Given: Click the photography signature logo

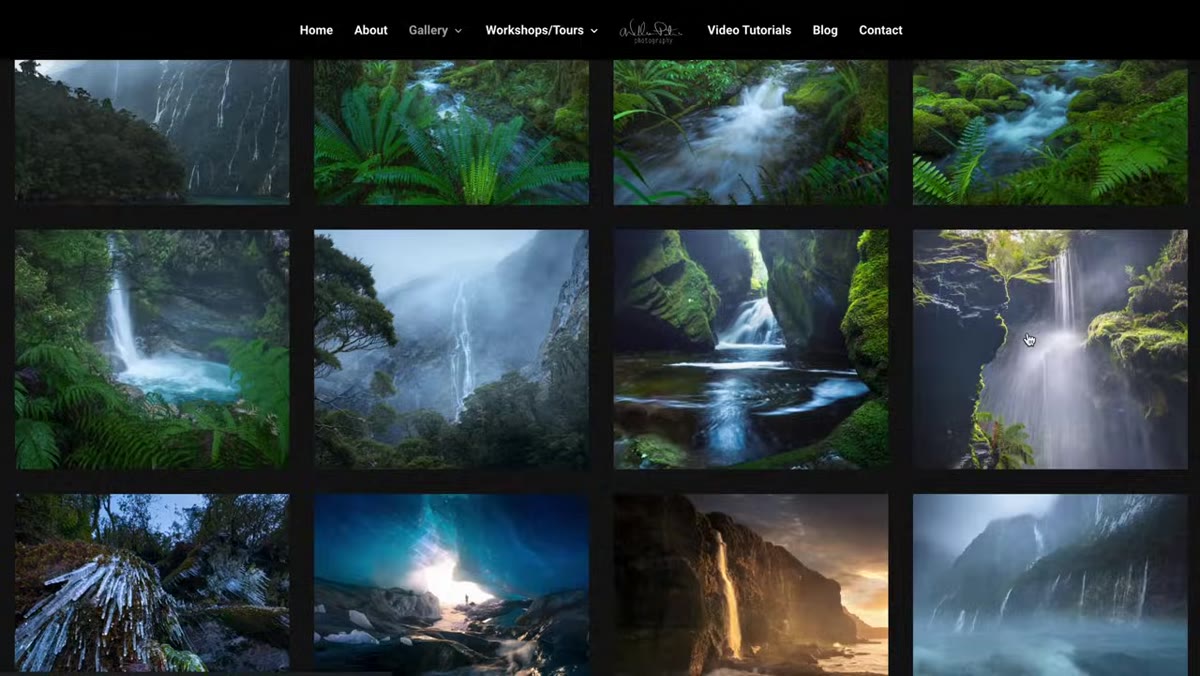Looking at the screenshot, I should (649, 31).
